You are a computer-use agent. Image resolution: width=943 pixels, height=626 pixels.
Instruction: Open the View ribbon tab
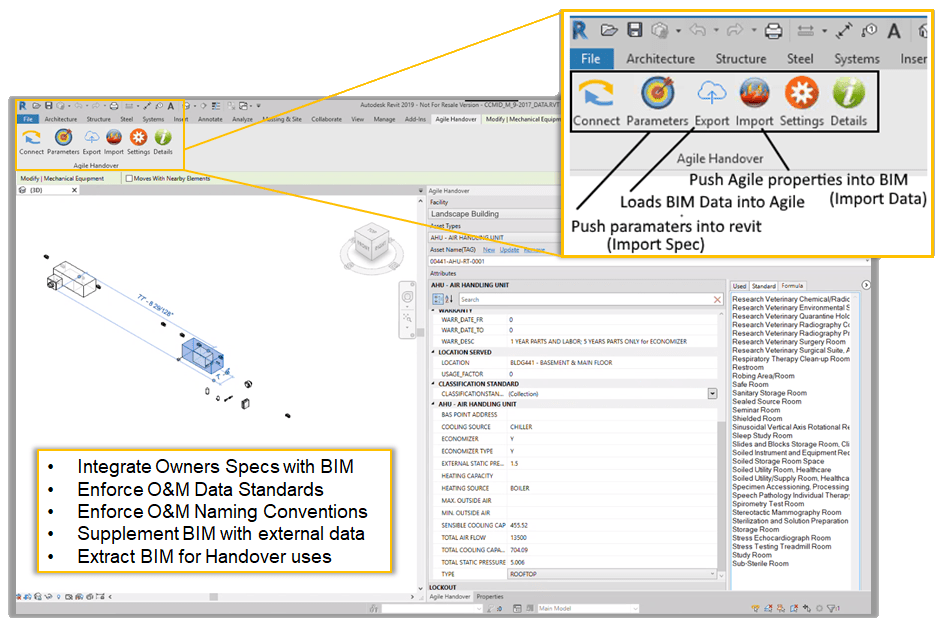pyautogui.click(x=358, y=119)
